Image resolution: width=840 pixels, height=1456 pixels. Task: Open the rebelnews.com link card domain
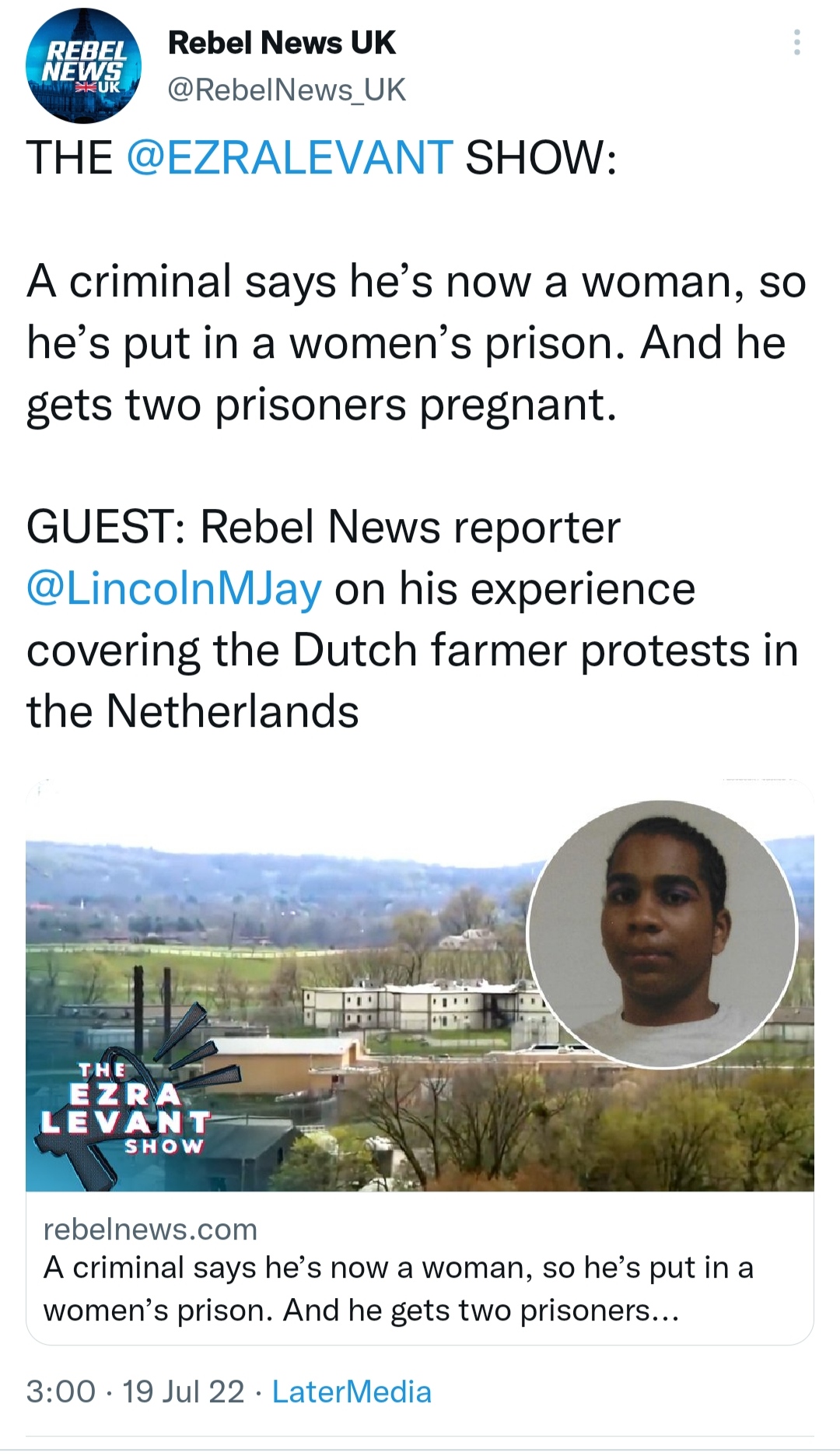tap(150, 1230)
